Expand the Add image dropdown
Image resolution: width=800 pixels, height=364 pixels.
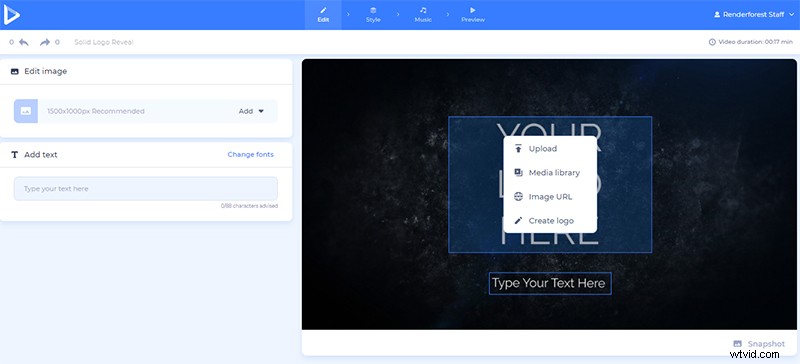251,111
